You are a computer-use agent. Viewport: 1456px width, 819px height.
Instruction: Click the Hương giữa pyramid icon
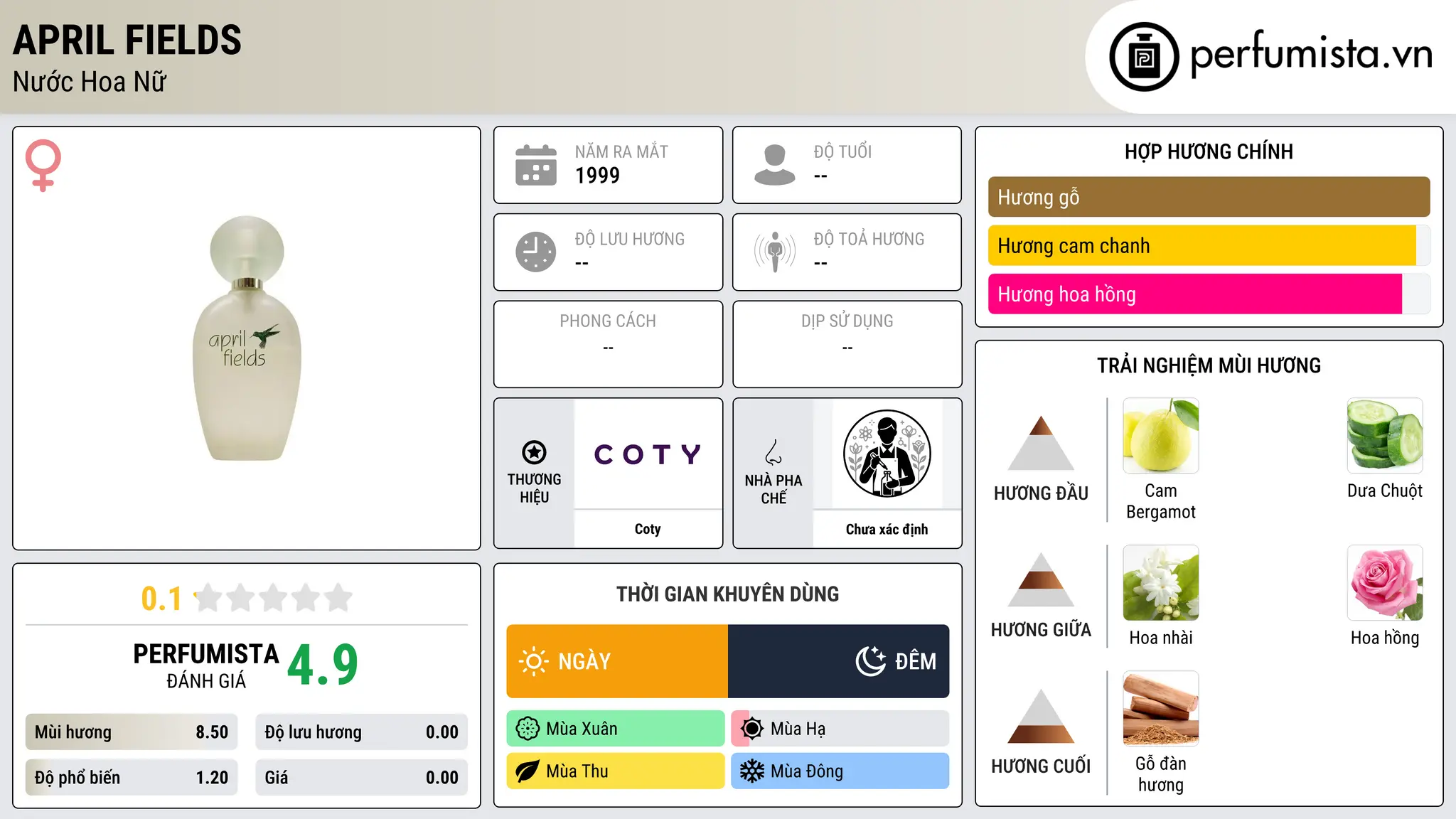click(x=1041, y=579)
